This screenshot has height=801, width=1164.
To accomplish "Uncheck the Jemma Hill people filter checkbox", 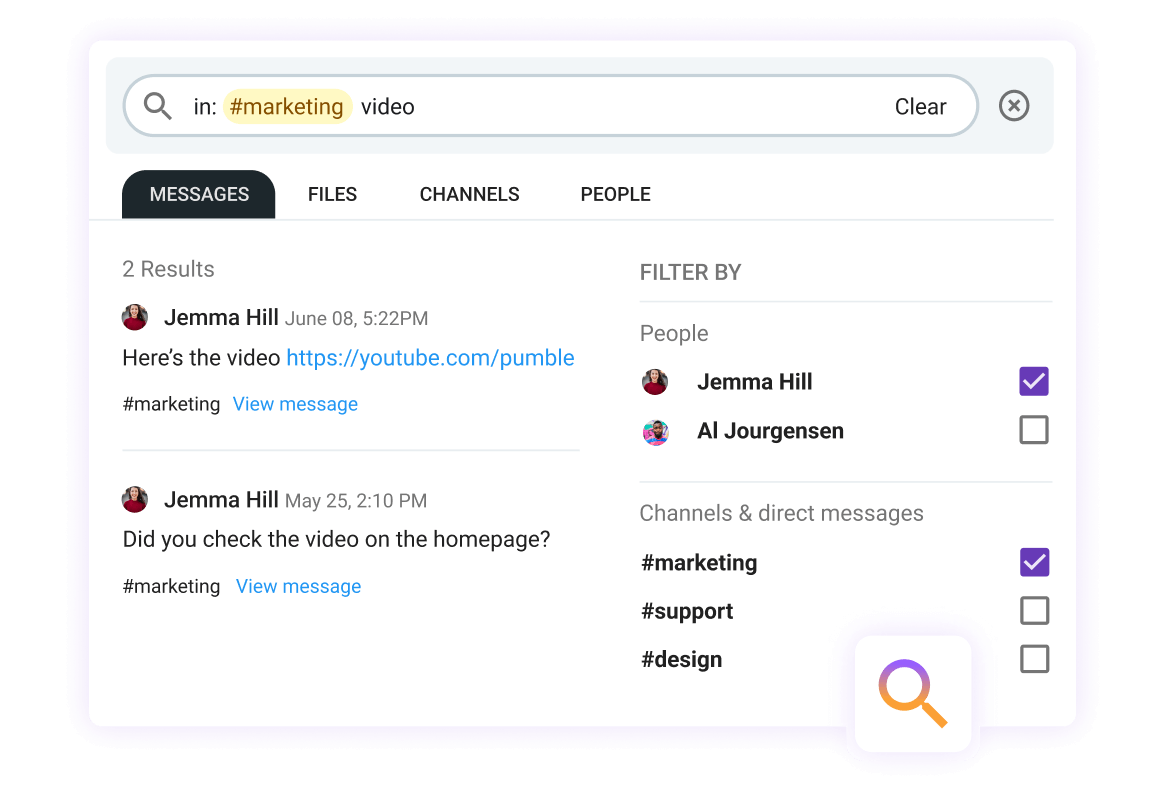I will click(1033, 381).
